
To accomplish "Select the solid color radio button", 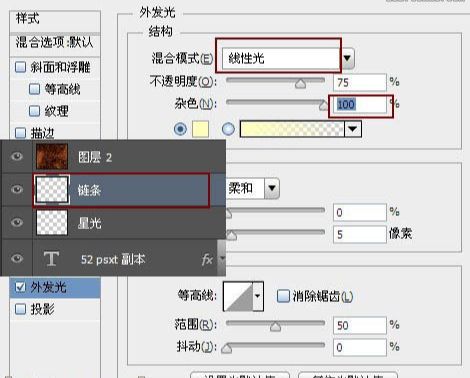I will (x=180, y=129).
